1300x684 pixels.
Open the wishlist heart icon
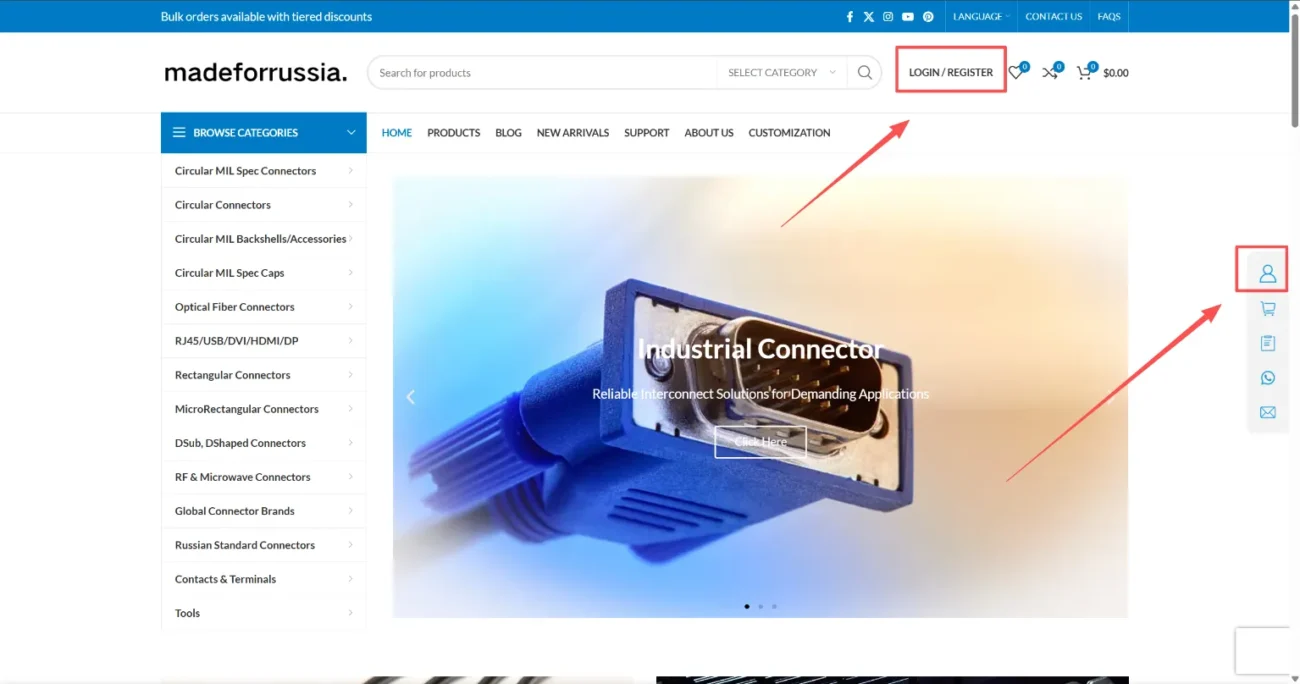(x=1016, y=73)
